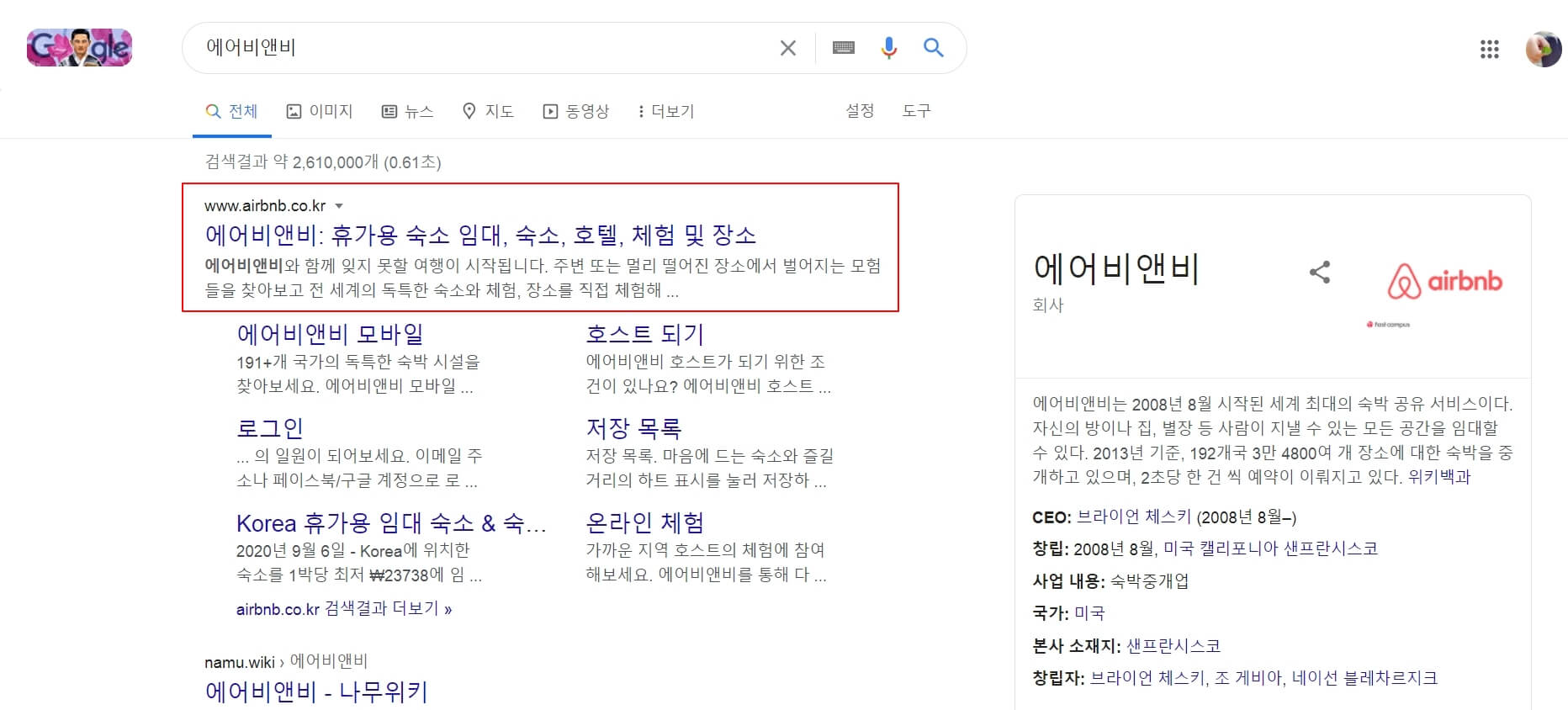Expand the 더보기 menu
The height and width of the screenshot is (710, 1568).
(x=665, y=111)
